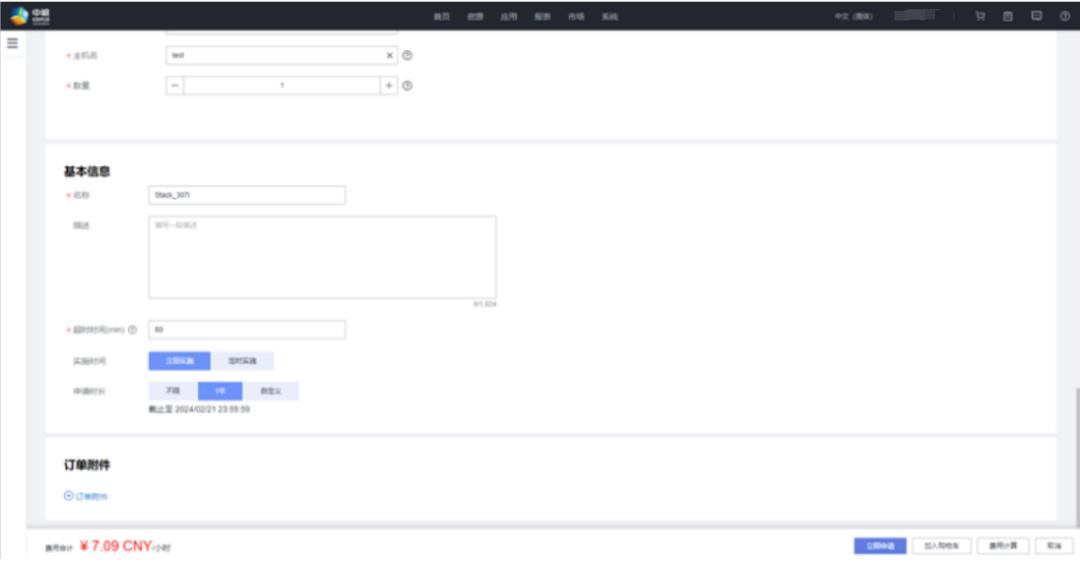
Task: Open the blurred user account menu
Action: click(917, 15)
